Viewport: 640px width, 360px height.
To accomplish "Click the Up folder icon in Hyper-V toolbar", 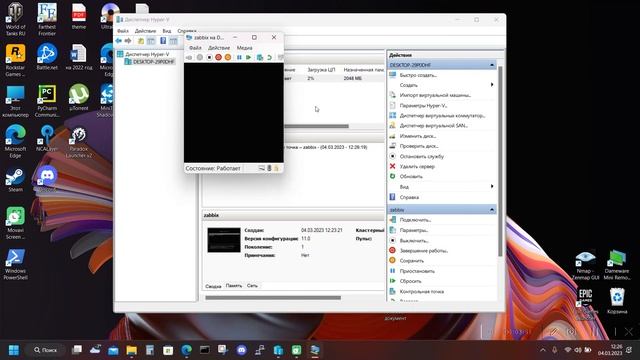I will [x=141, y=41].
